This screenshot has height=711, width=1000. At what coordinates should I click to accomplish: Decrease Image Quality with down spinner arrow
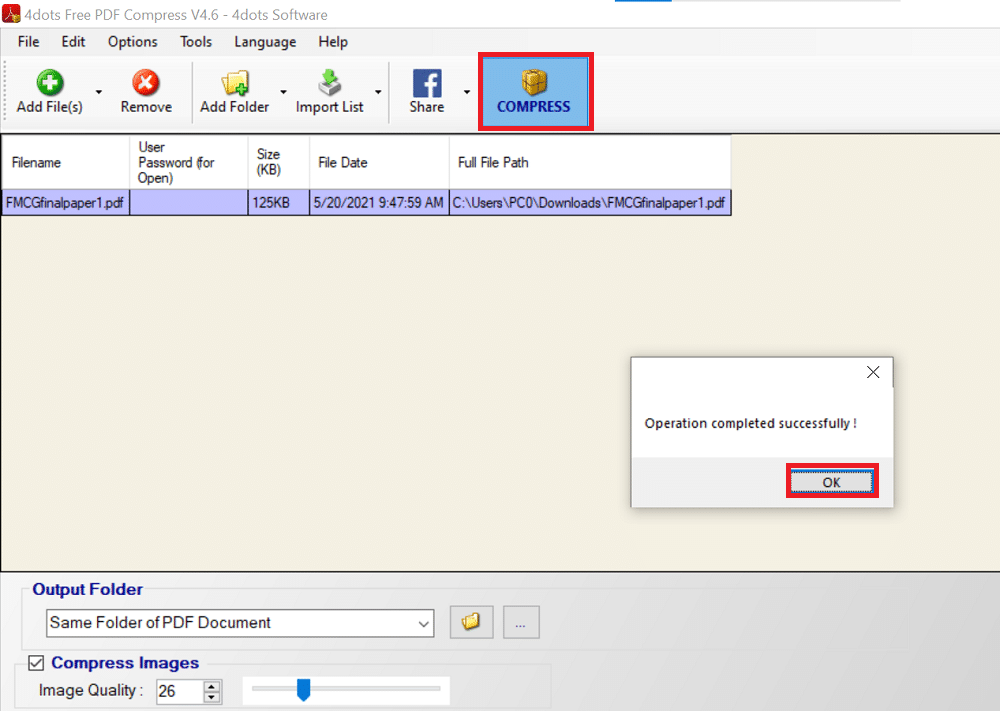coord(212,698)
